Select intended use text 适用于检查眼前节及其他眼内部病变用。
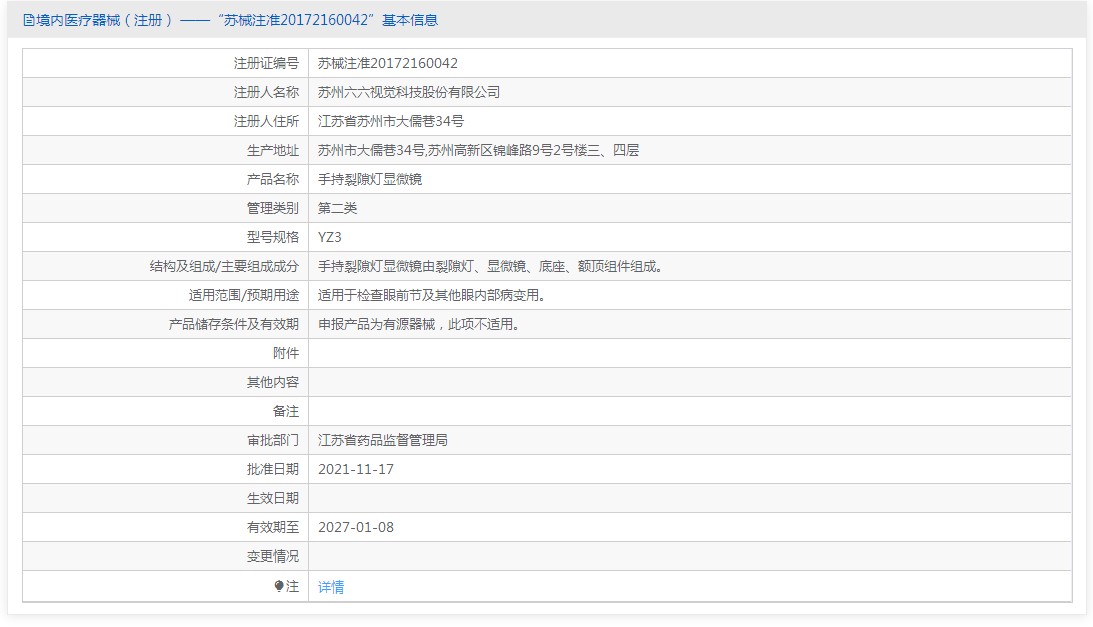The image size is (1093, 627). [x=432, y=295]
